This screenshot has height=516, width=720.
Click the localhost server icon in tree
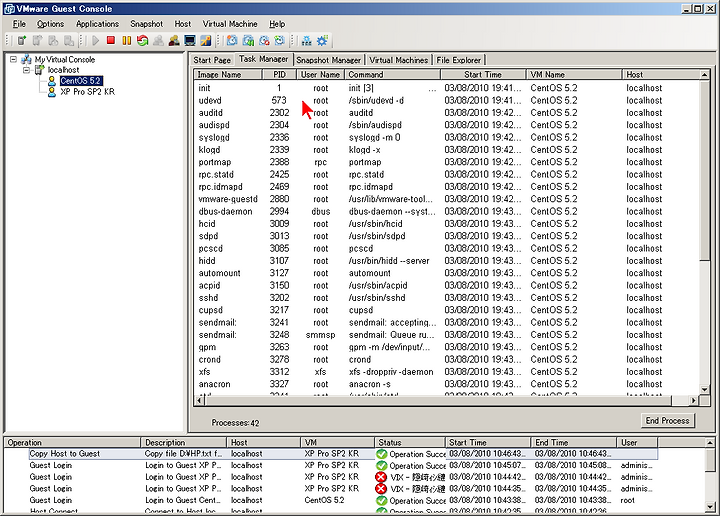[x=40, y=70]
